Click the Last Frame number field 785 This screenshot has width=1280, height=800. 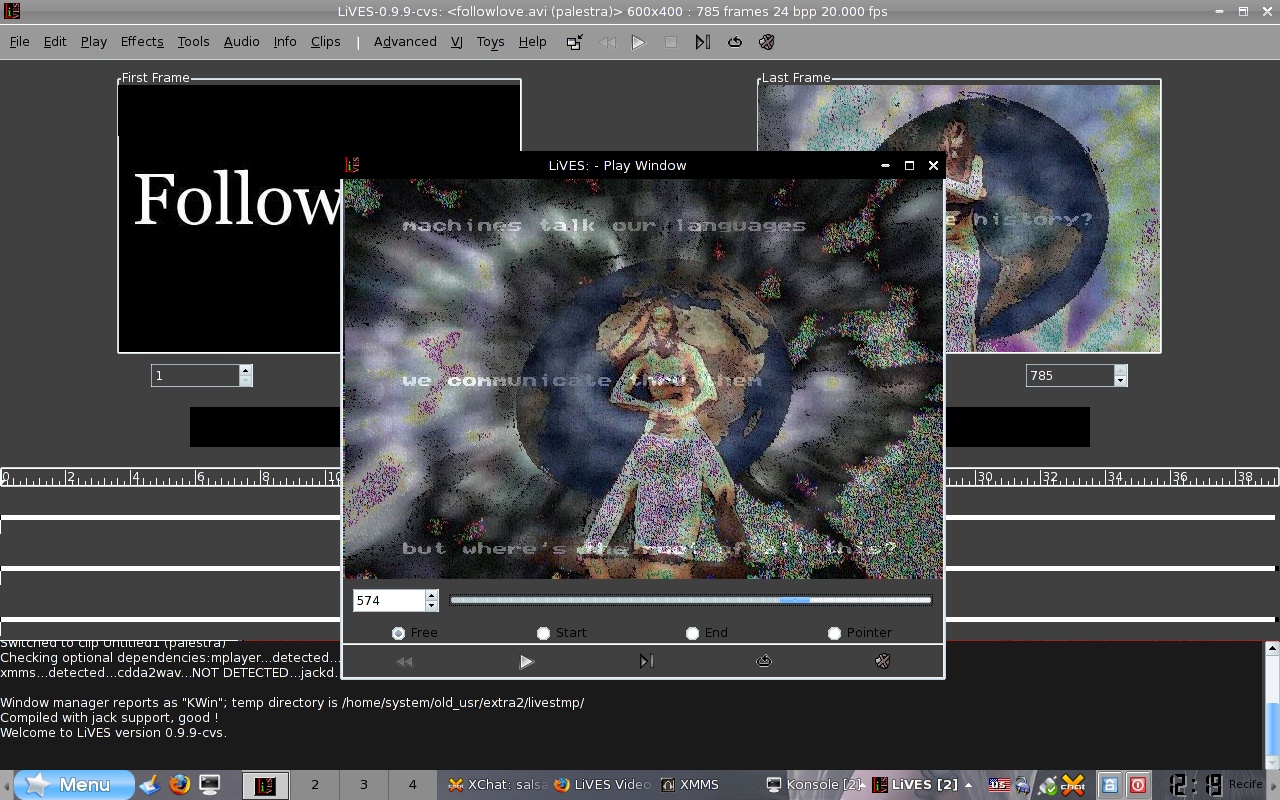[1070, 376]
